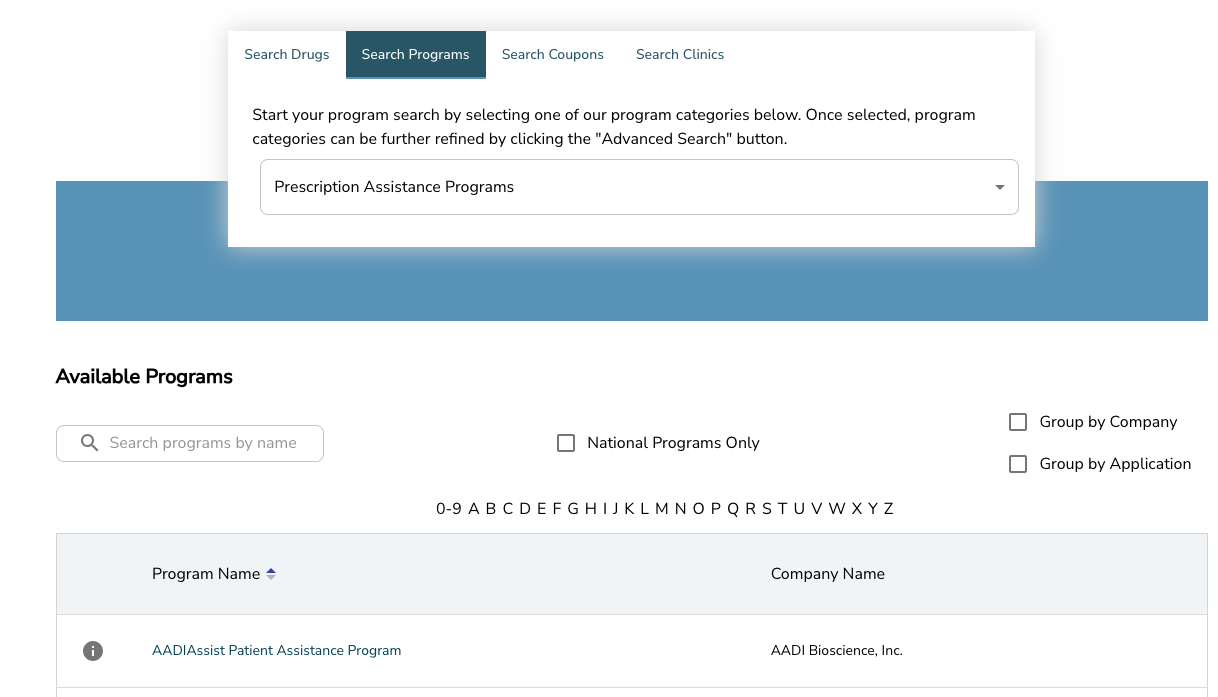Viewport: 1218px width, 697px height.
Task: Enable Group by Application grouping
Action: pos(1018,464)
